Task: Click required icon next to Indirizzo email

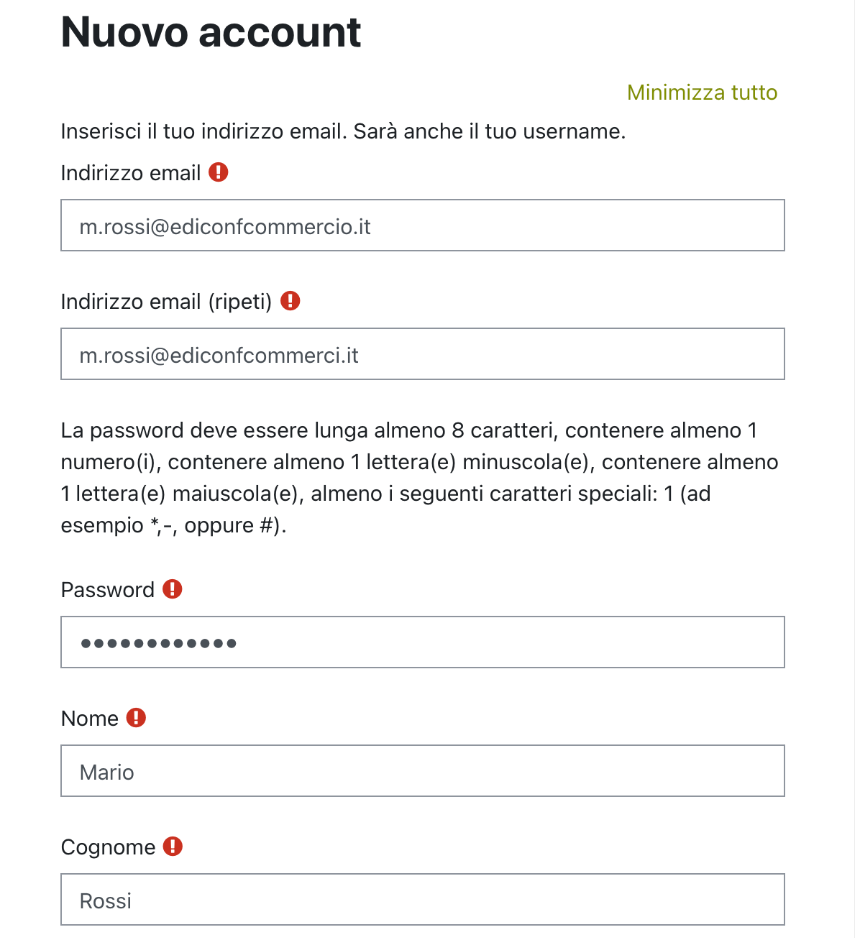Action: tap(219, 172)
